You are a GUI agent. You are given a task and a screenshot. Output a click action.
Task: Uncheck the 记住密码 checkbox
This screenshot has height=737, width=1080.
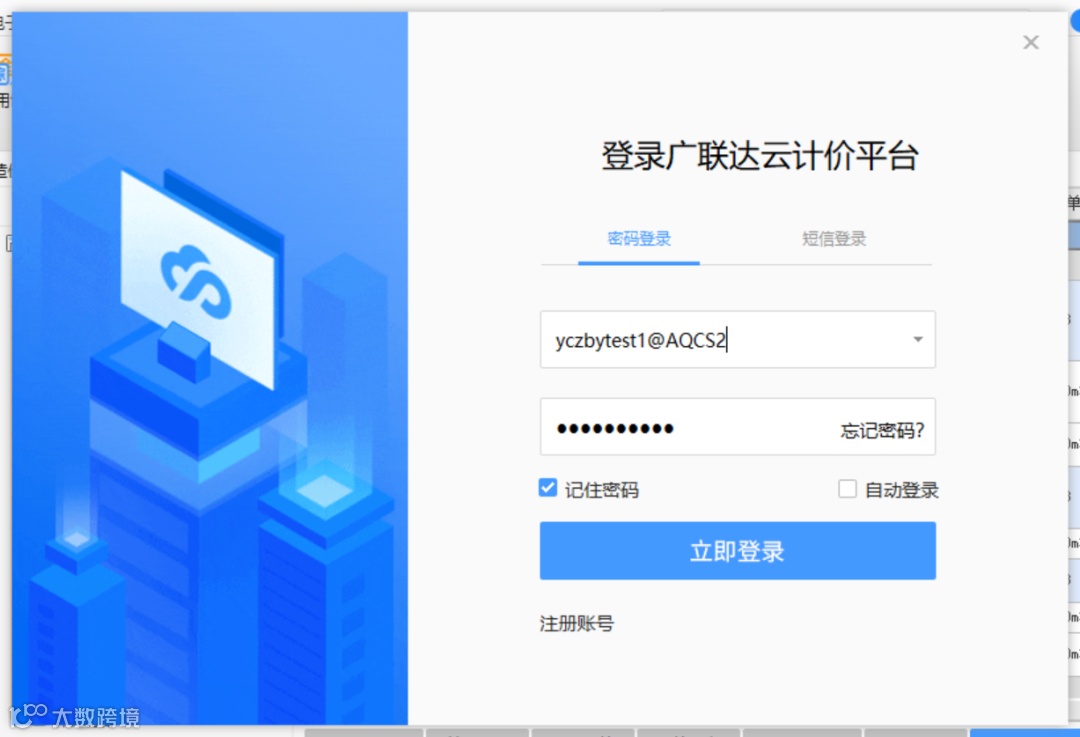548,488
